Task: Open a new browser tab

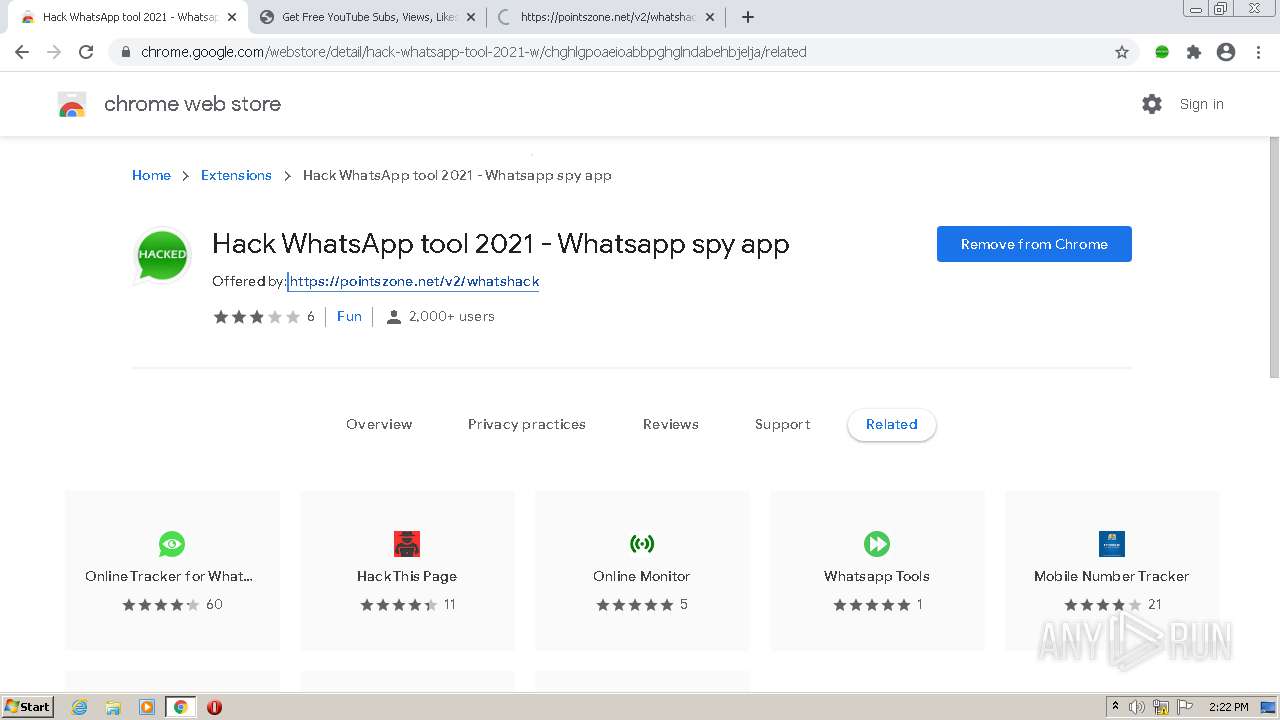Action: tap(748, 17)
